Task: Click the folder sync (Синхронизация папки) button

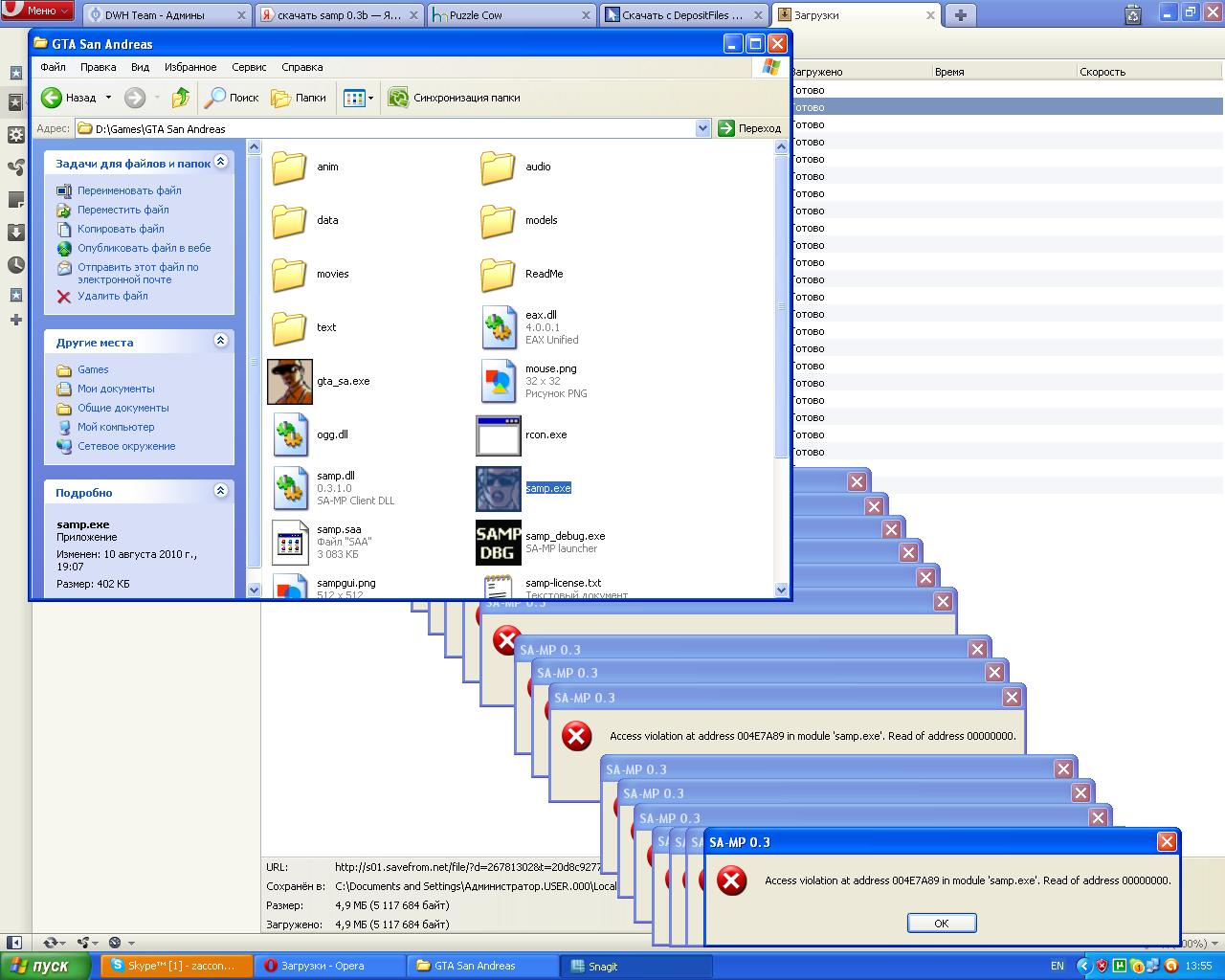Action: [455, 98]
